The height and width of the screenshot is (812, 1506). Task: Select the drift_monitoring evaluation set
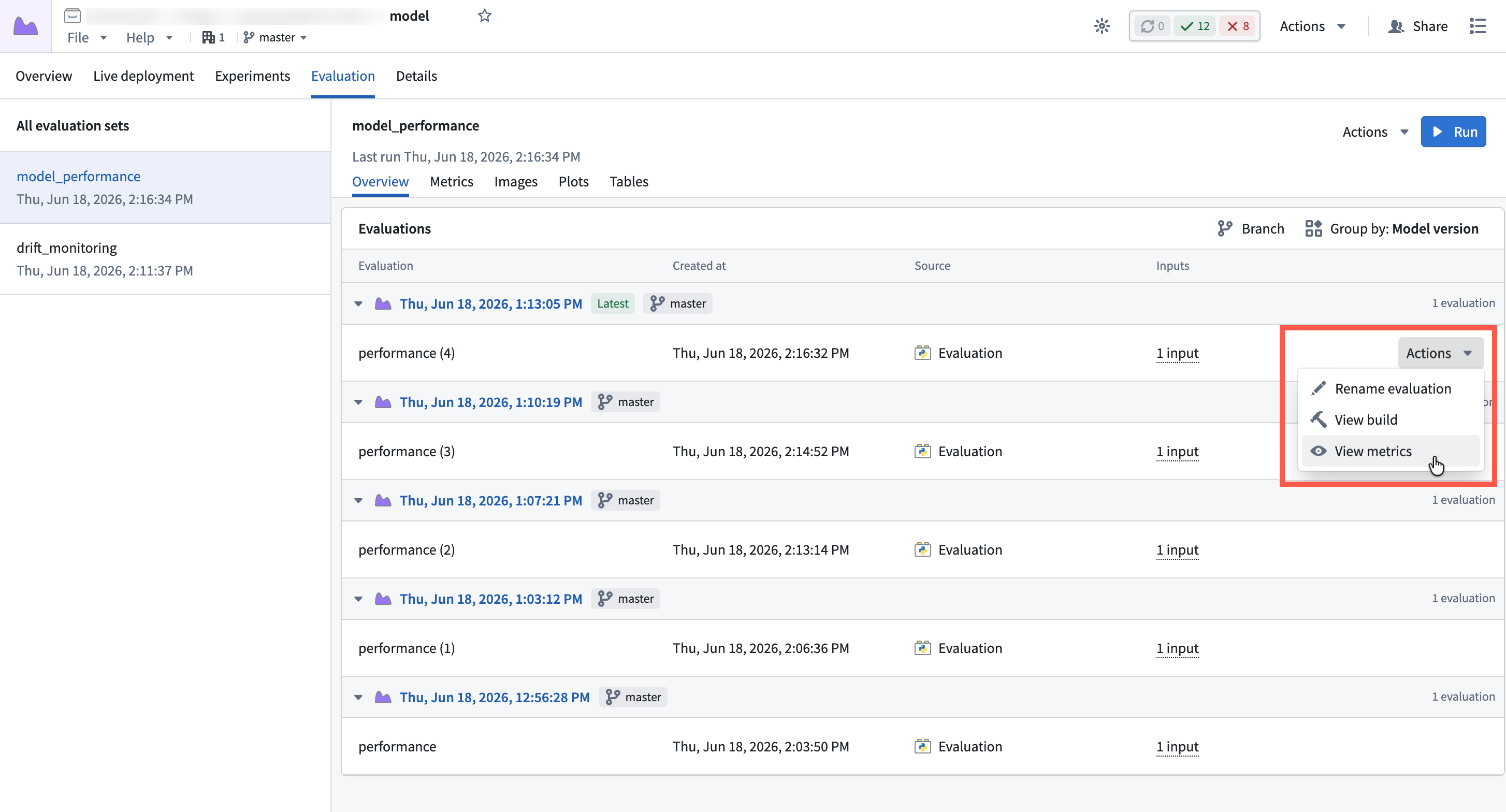tap(165, 259)
